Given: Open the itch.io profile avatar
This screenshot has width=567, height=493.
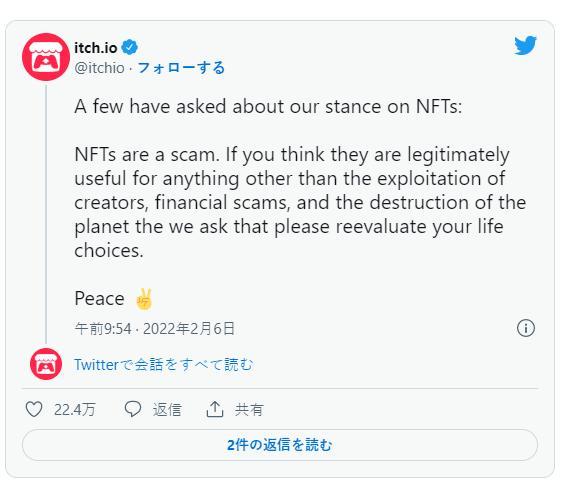Looking at the screenshot, I should (x=46, y=57).
